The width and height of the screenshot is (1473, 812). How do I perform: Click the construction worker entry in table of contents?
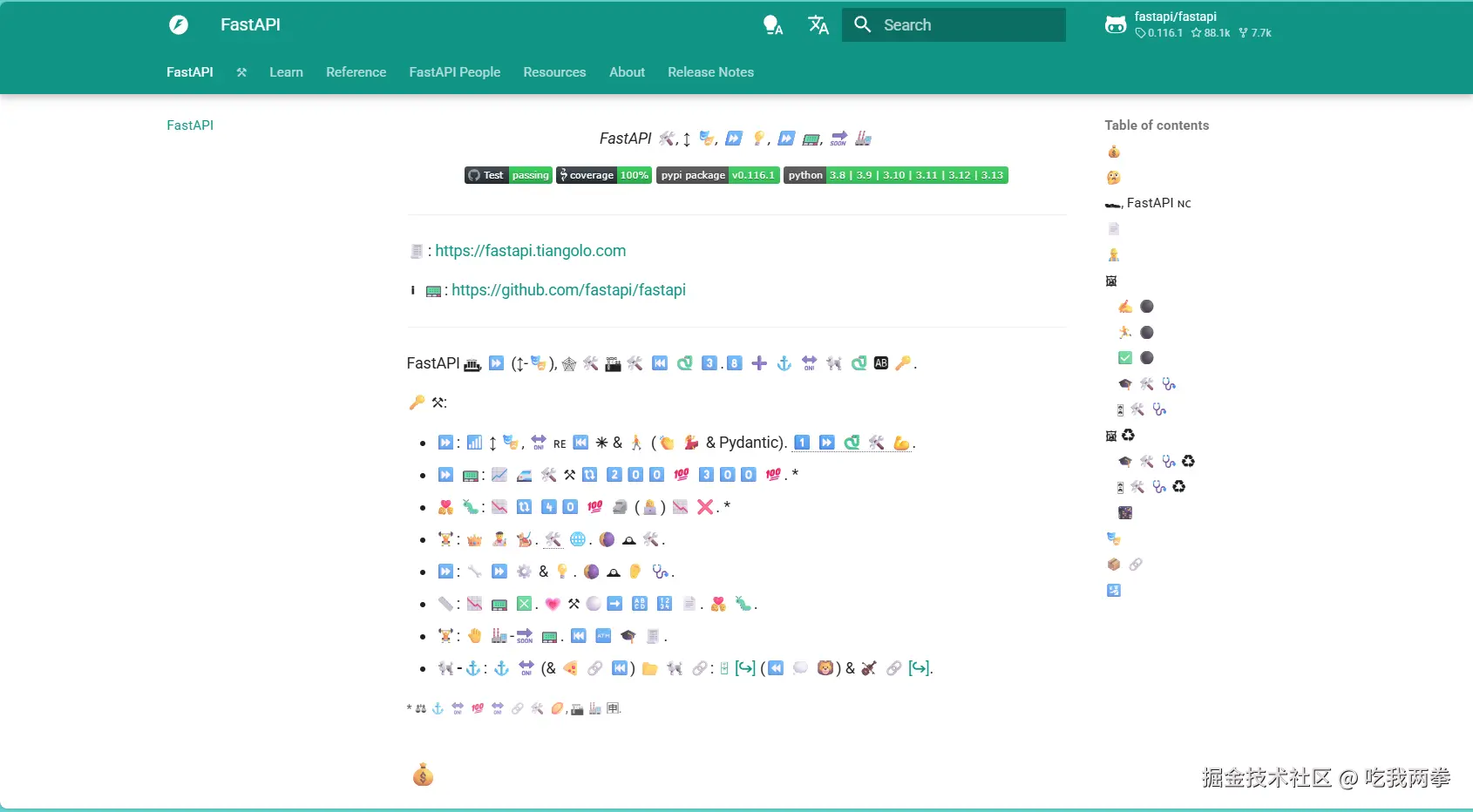(x=1113, y=254)
